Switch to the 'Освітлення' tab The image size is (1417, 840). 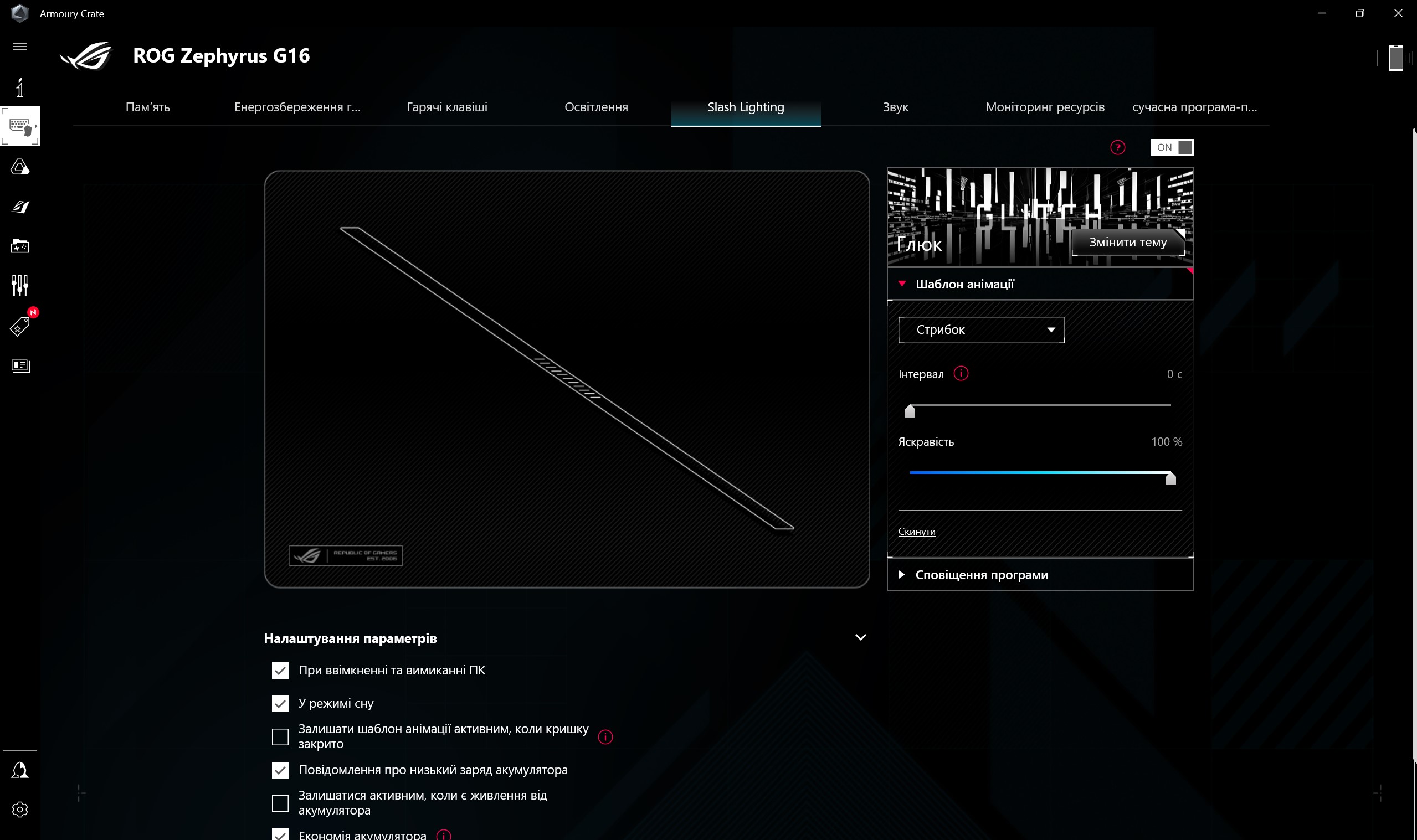point(596,107)
